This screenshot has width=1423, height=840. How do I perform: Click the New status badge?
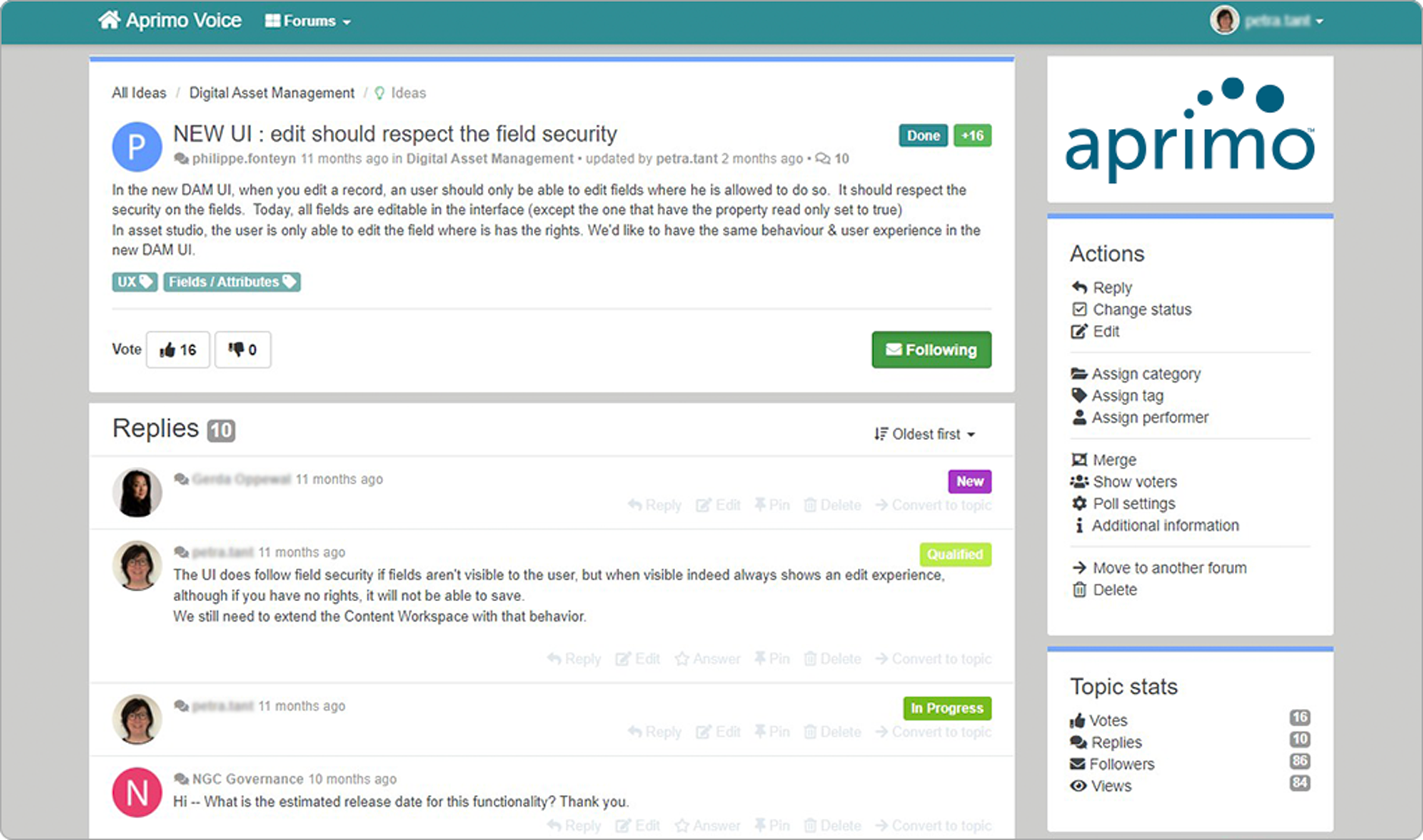click(x=969, y=481)
